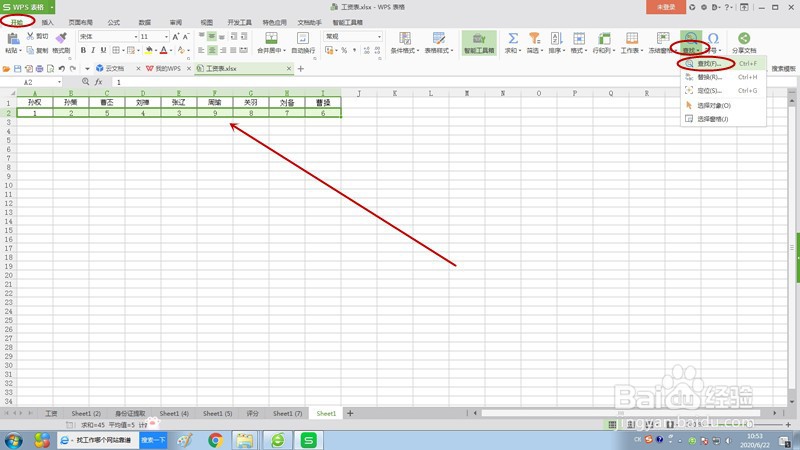The height and width of the screenshot is (450, 800).
Task: Click the 未登录 login button
Action: tap(666, 7)
